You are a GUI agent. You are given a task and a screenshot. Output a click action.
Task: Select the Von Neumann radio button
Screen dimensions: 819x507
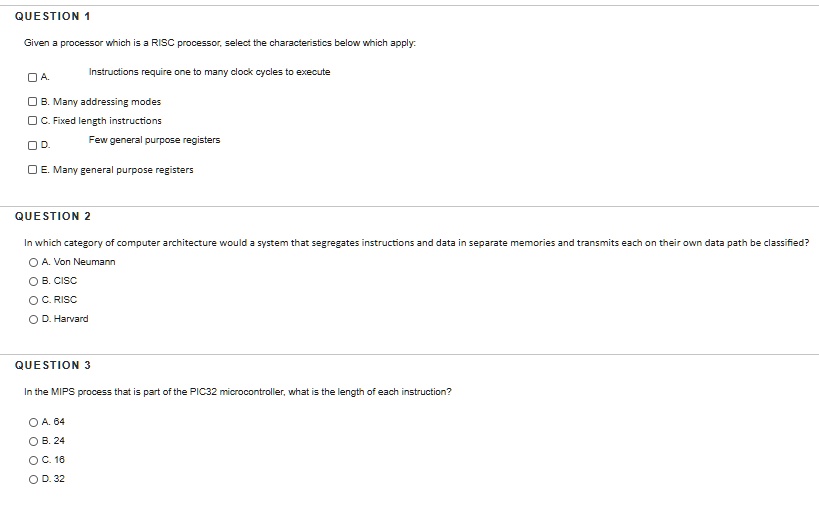pos(33,262)
